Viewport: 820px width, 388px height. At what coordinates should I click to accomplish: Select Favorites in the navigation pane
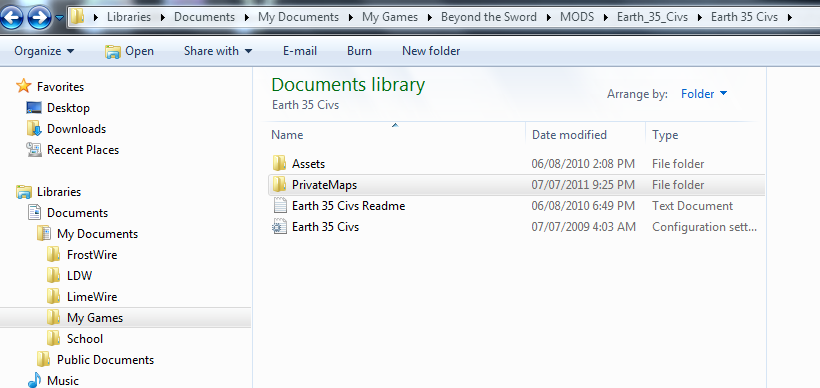pos(60,87)
